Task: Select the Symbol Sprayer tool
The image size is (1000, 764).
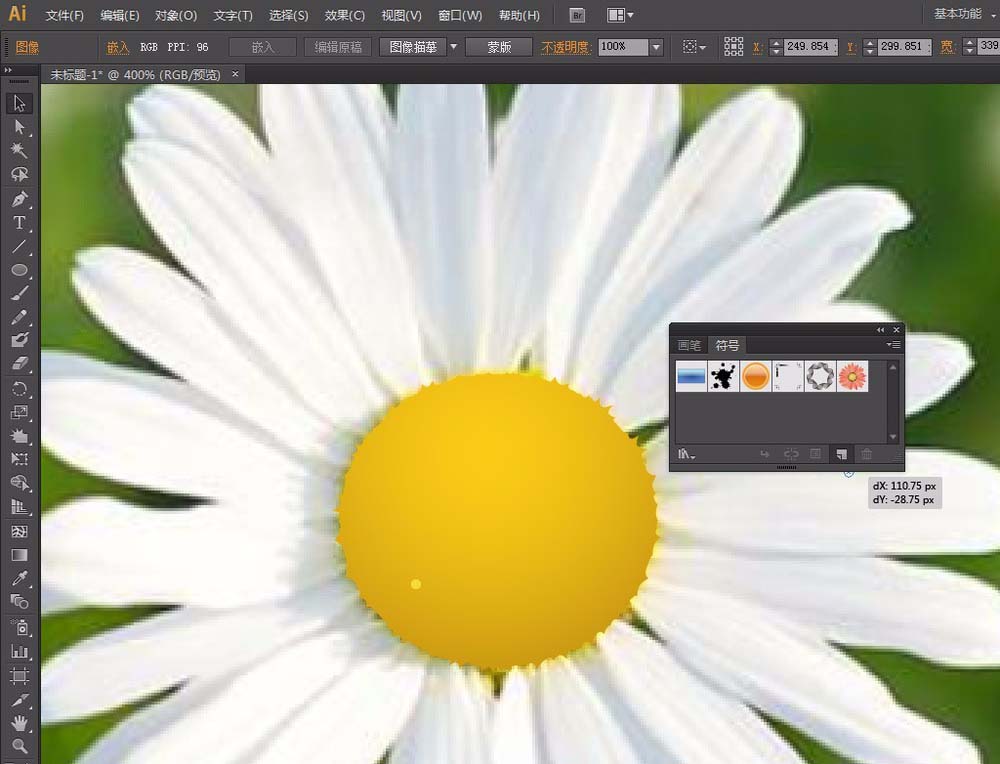Action: coord(19,628)
